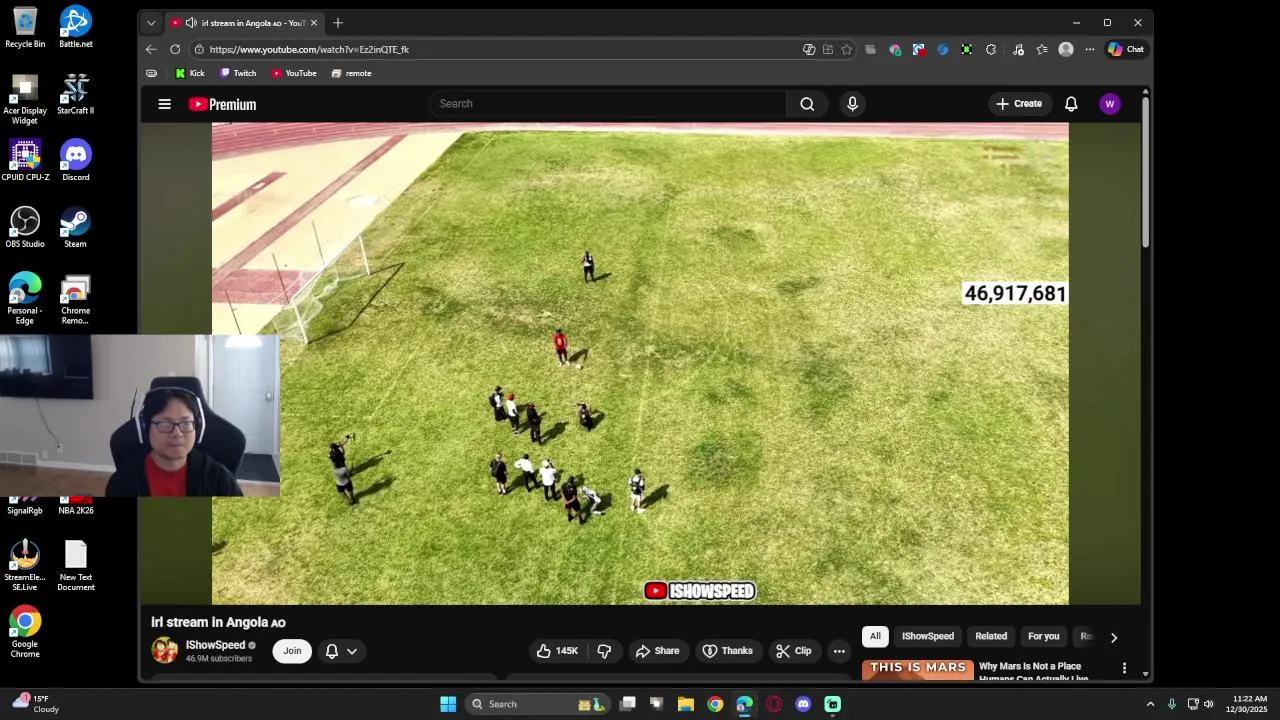Open OBS Studio desktop icon
Viewport: 1280px width, 720px height.
pos(25,227)
